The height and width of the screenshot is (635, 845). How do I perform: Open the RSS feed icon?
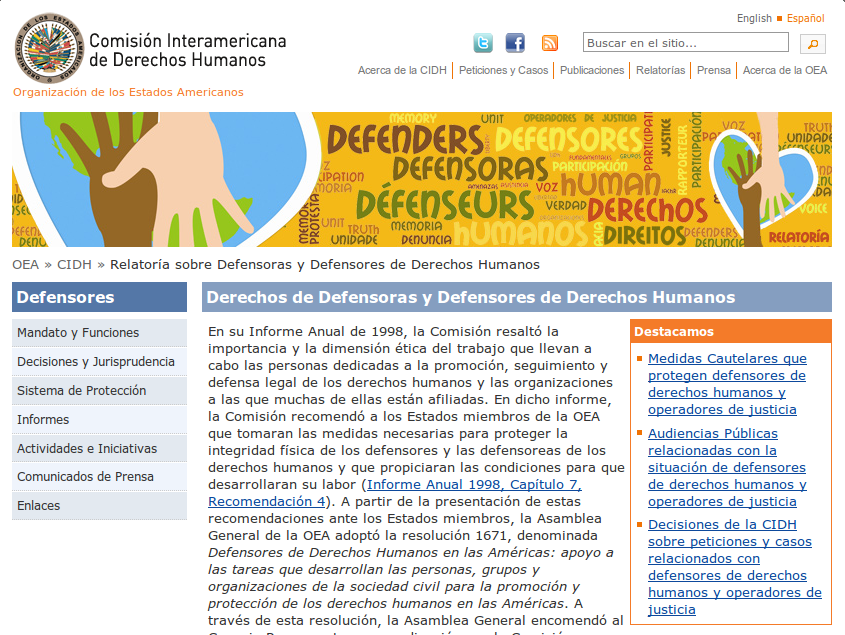tap(550, 43)
